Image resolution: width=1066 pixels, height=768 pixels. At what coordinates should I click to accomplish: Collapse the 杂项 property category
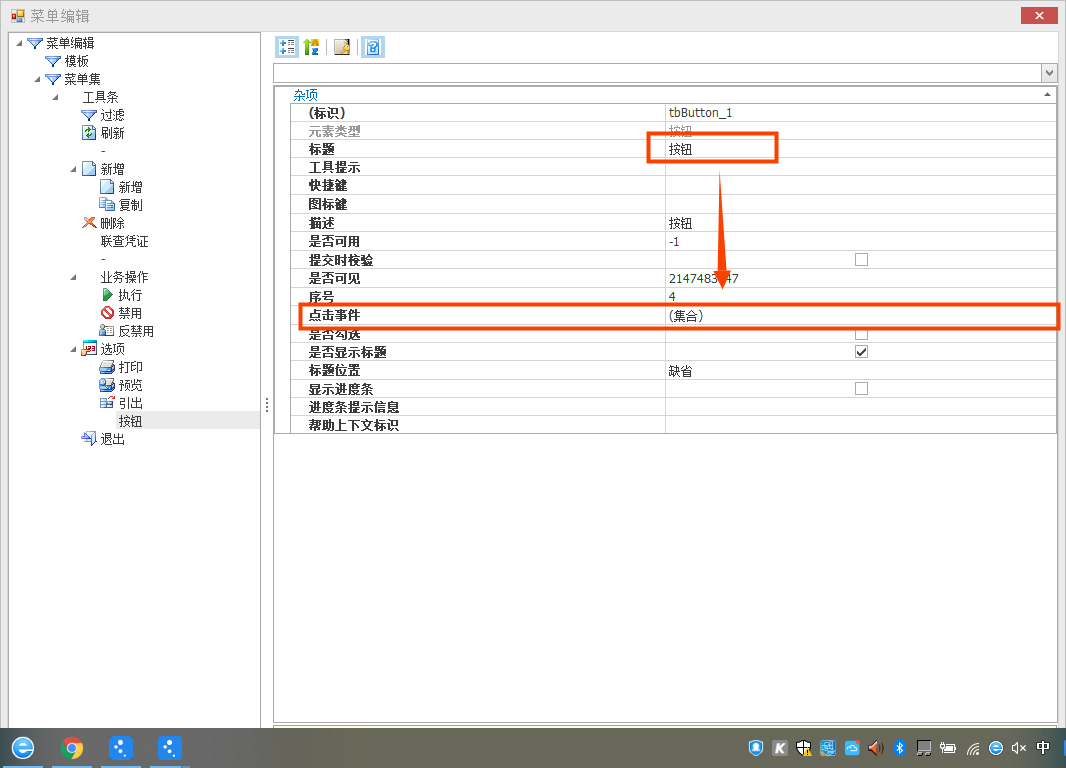point(1047,94)
